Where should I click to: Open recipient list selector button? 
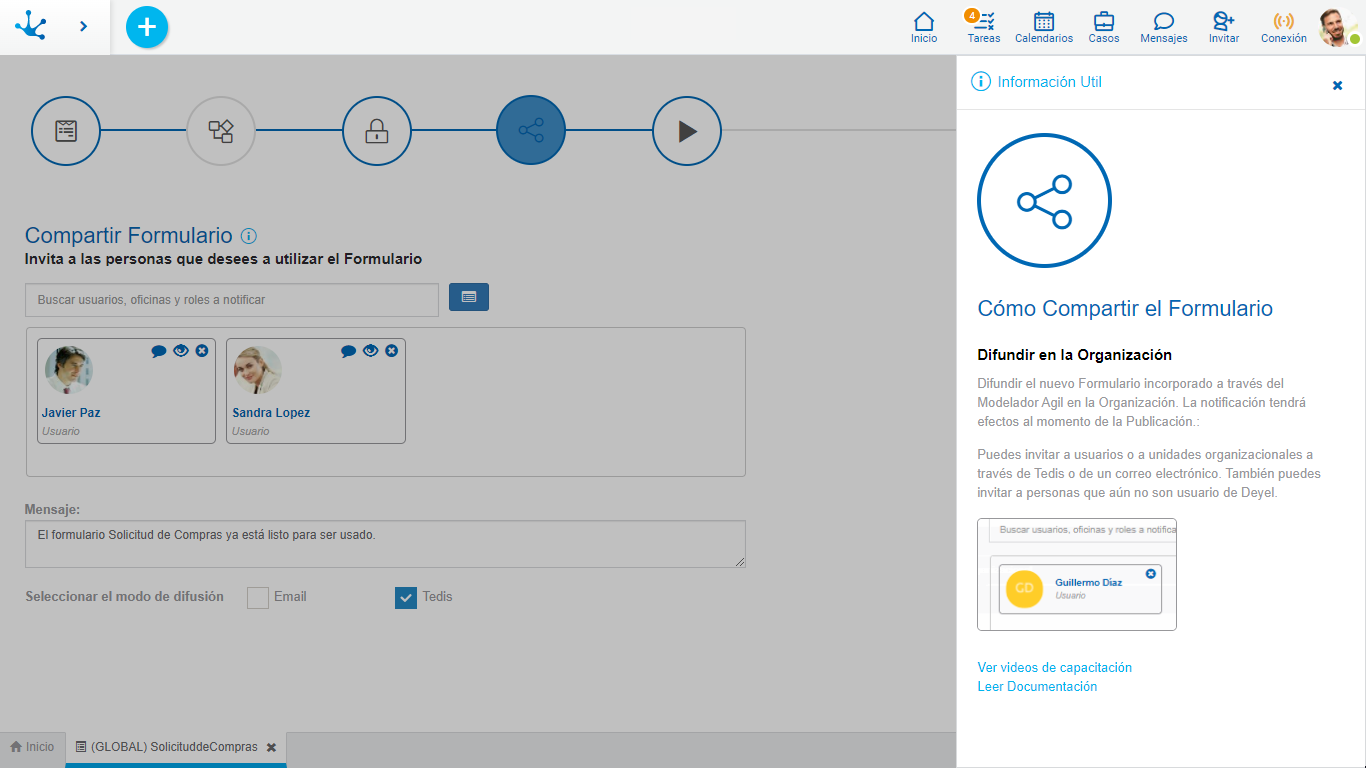coord(468,297)
